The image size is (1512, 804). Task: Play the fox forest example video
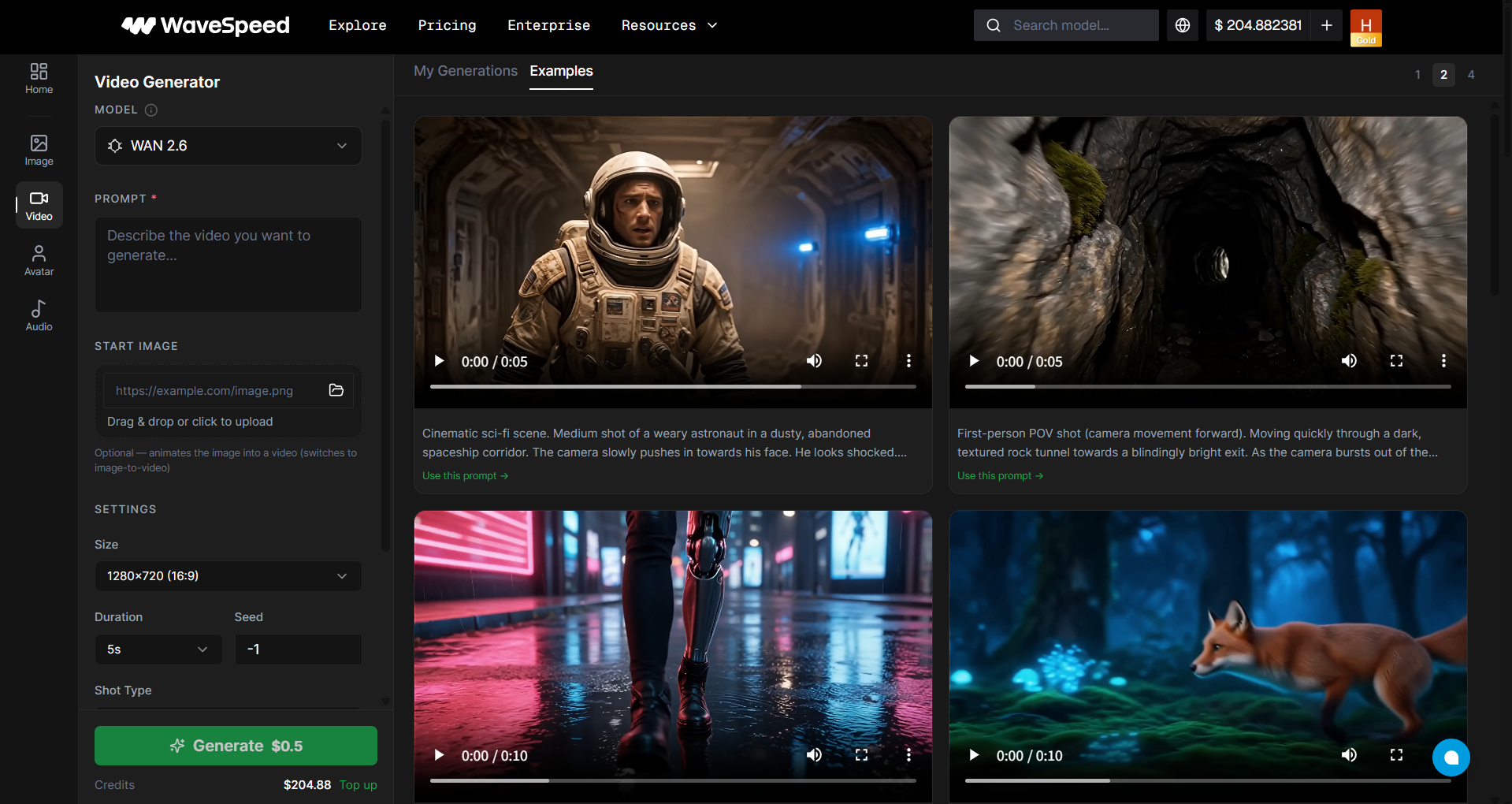(x=974, y=755)
